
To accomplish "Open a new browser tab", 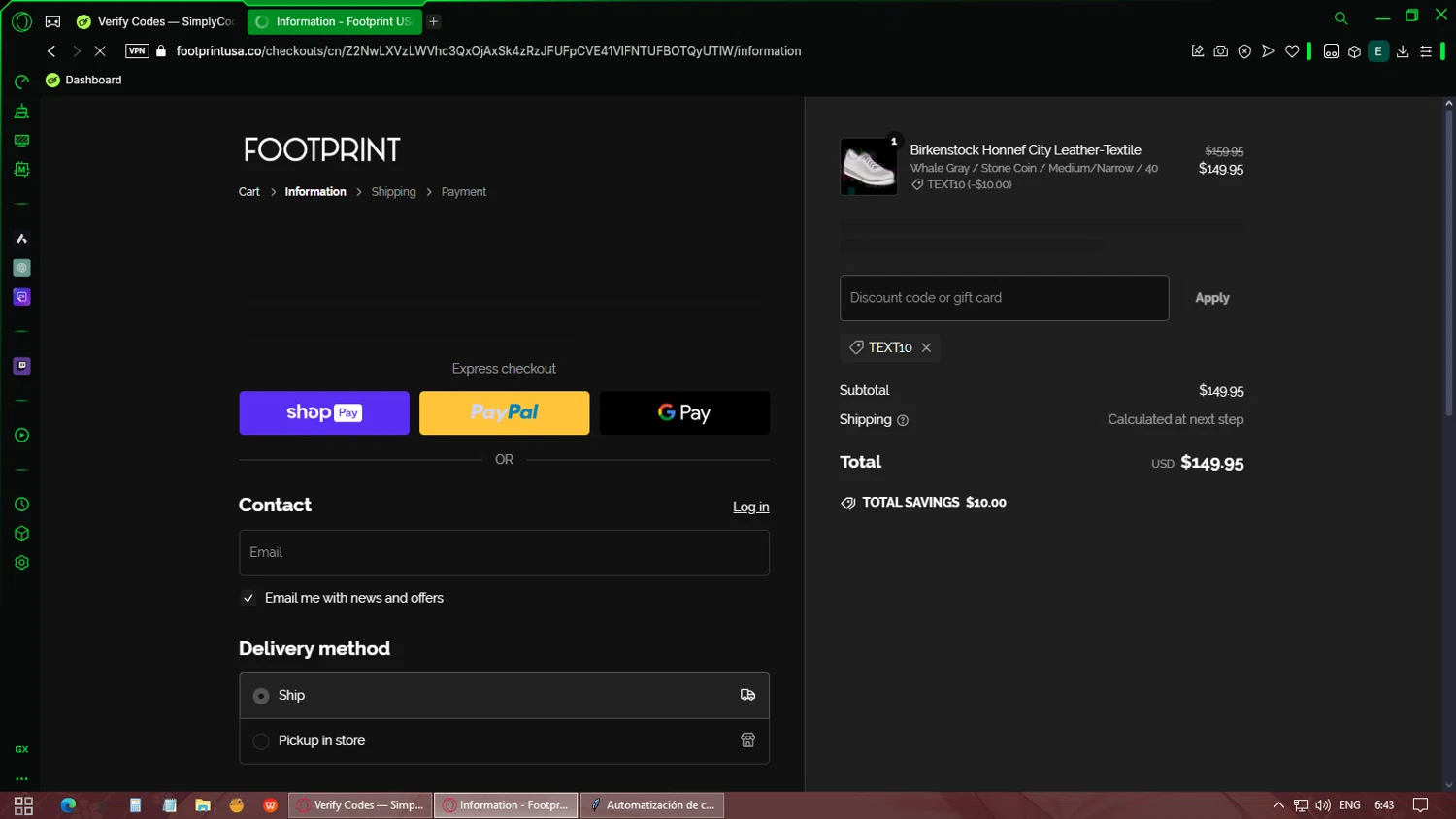I will coord(434,21).
